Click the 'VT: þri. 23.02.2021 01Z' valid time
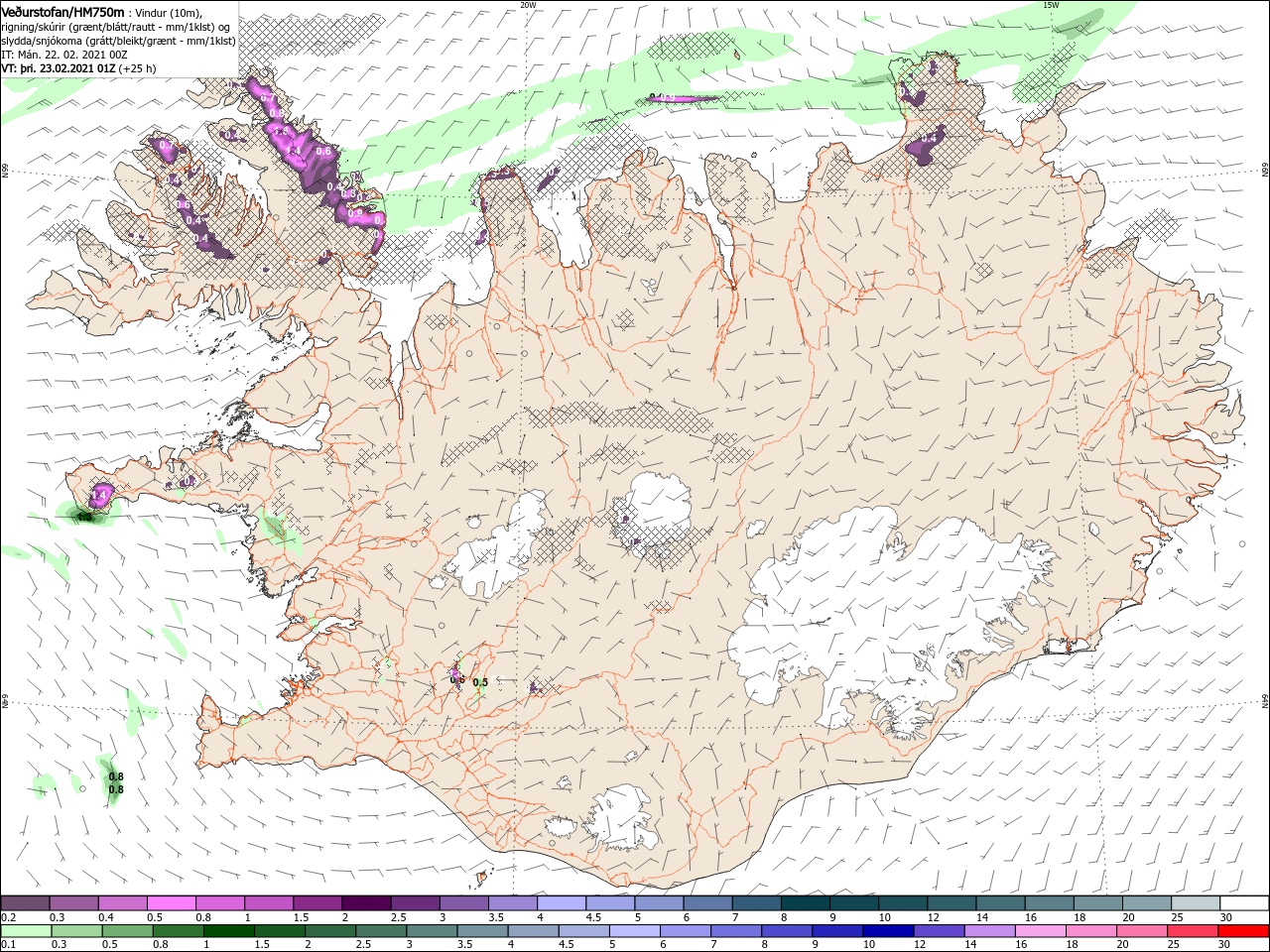Image resolution: width=1270 pixels, height=952 pixels. 60,68
